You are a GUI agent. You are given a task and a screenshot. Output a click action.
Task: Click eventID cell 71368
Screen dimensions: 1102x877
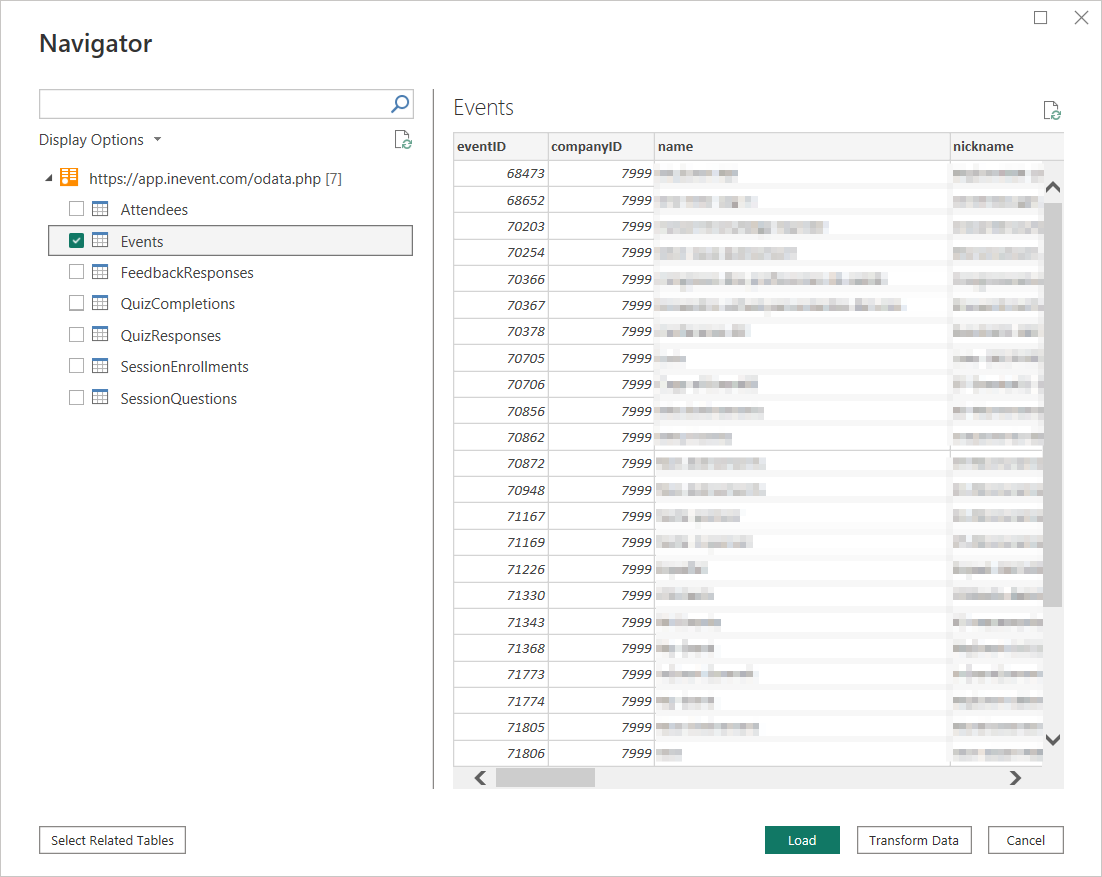click(500, 648)
